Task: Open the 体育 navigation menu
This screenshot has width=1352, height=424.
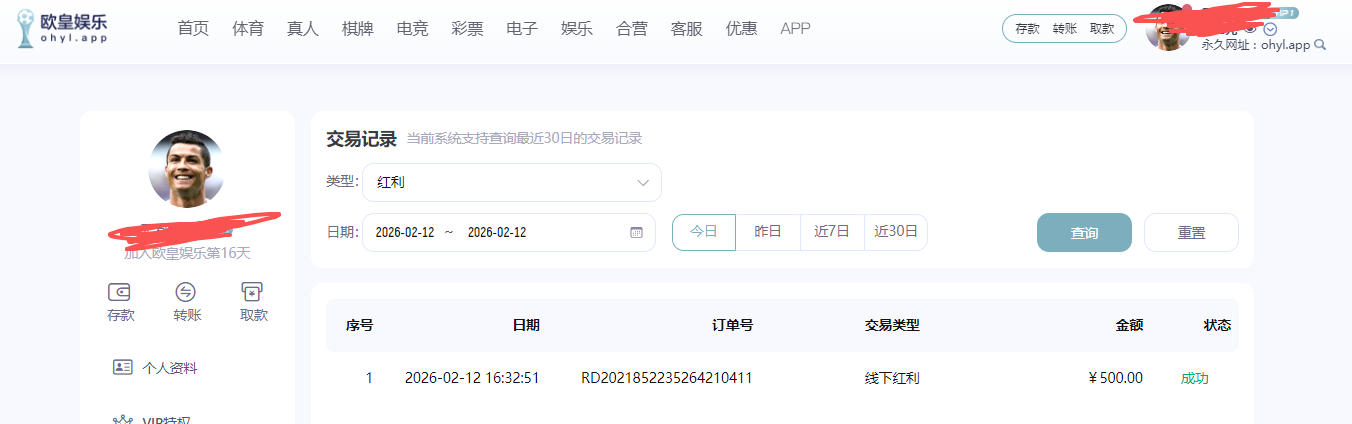Action: (248, 28)
